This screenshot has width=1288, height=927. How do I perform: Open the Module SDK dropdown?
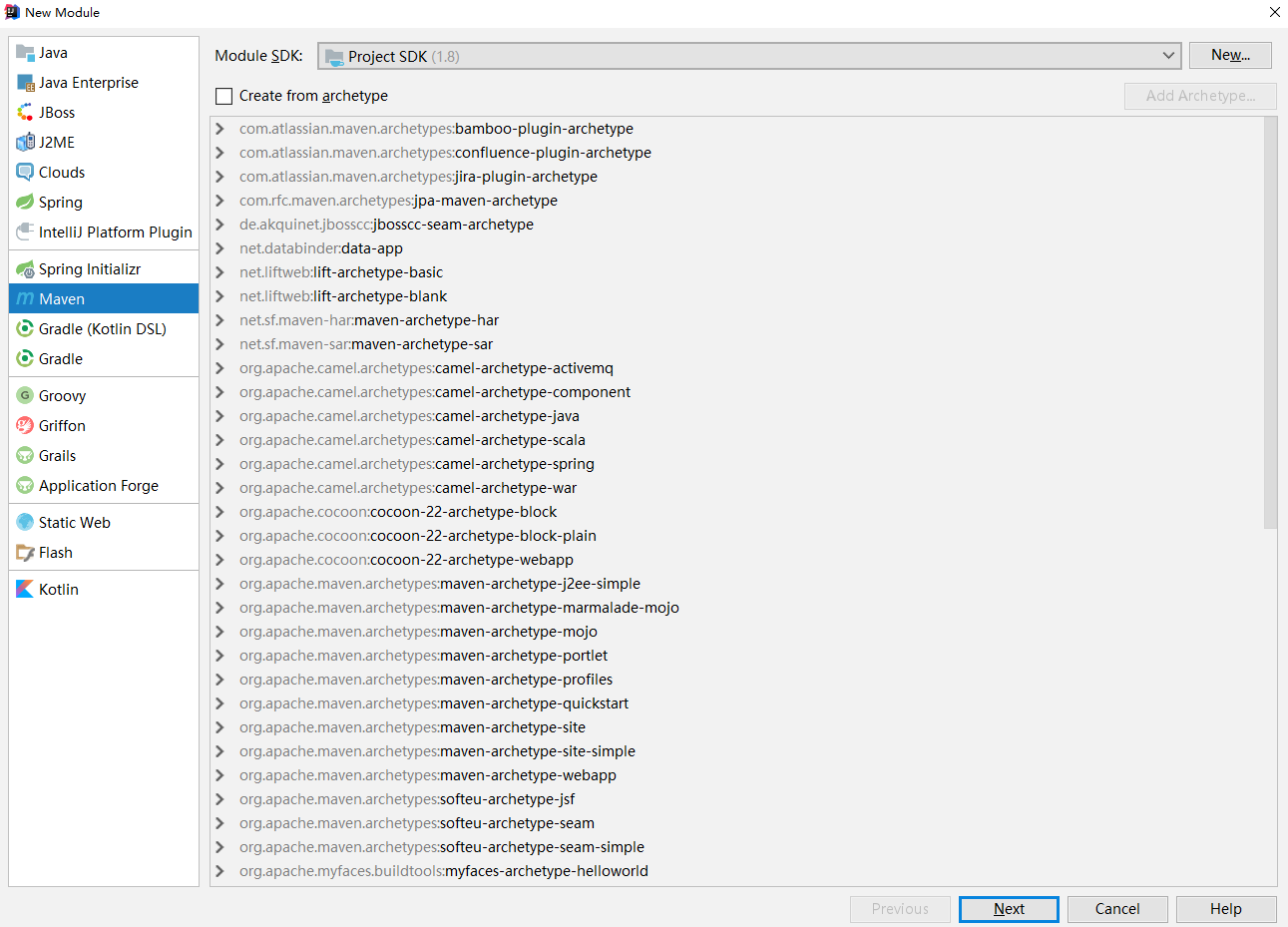tap(749, 56)
